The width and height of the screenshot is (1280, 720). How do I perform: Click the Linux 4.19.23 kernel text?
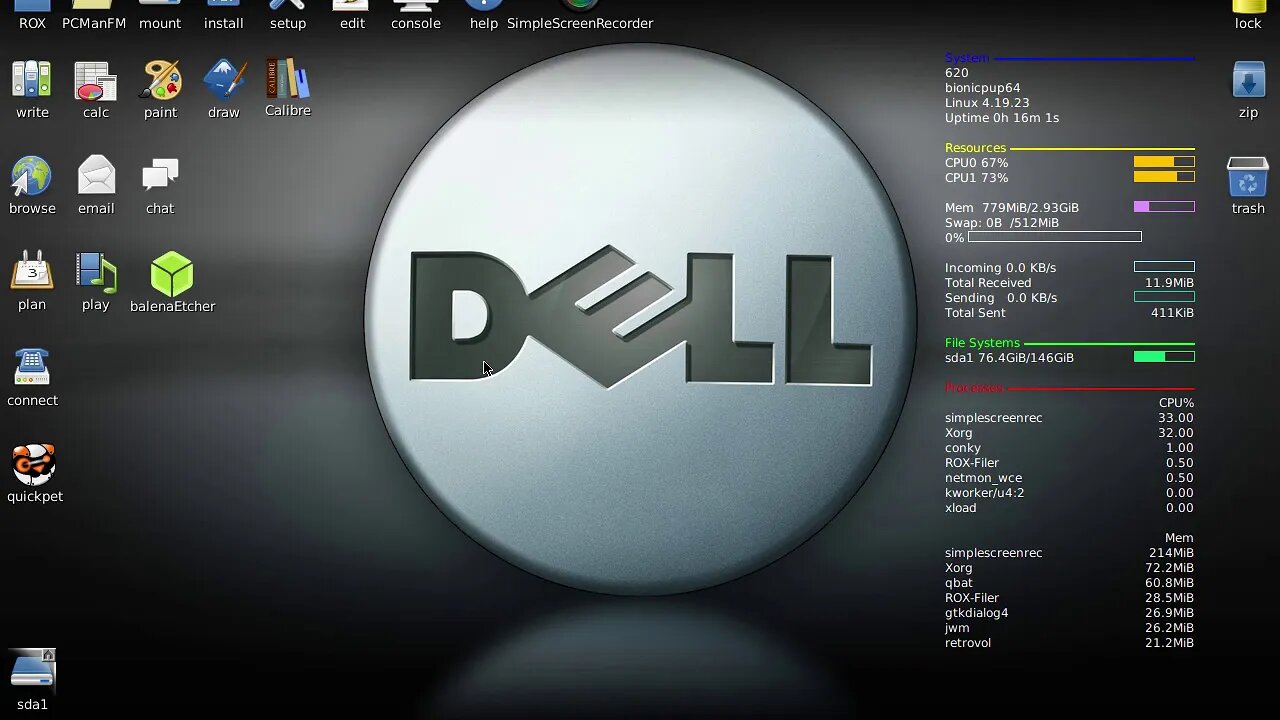(987, 103)
